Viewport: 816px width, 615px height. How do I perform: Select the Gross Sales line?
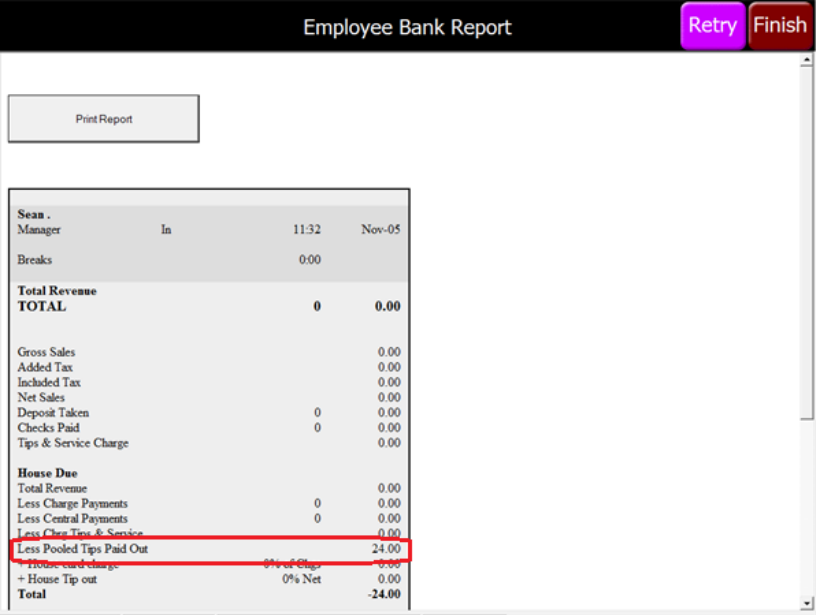(x=46, y=352)
